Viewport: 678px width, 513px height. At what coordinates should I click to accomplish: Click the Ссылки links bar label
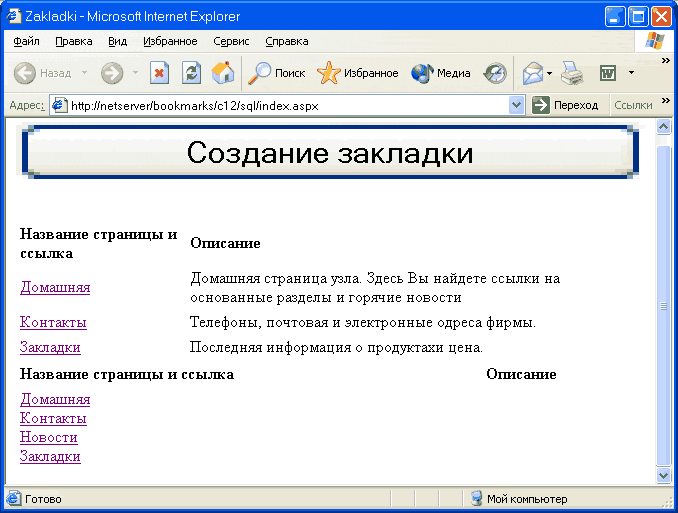(633, 105)
